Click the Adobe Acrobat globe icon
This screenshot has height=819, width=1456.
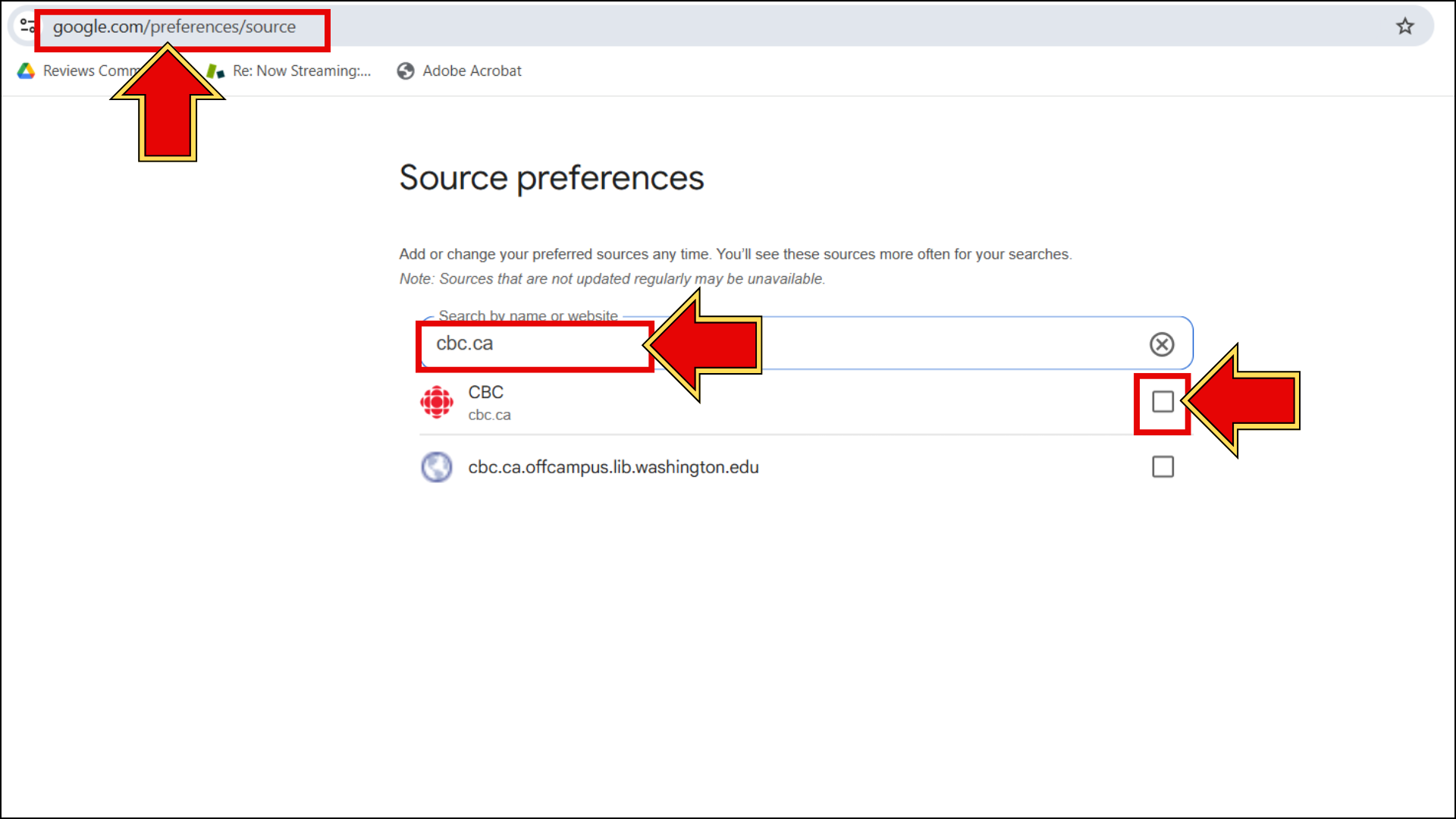(406, 71)
